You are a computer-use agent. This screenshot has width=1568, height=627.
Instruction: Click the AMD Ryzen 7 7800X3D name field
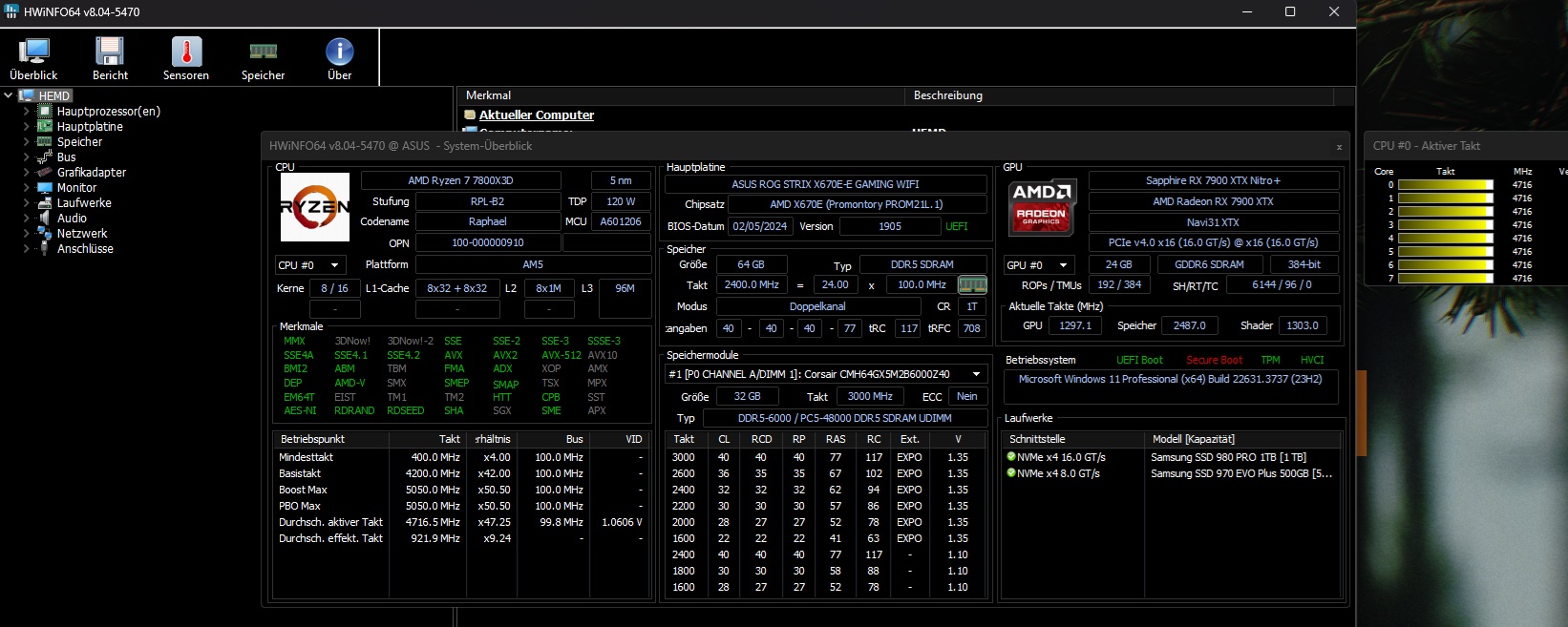pyautogui.click(x=460, y=180)
